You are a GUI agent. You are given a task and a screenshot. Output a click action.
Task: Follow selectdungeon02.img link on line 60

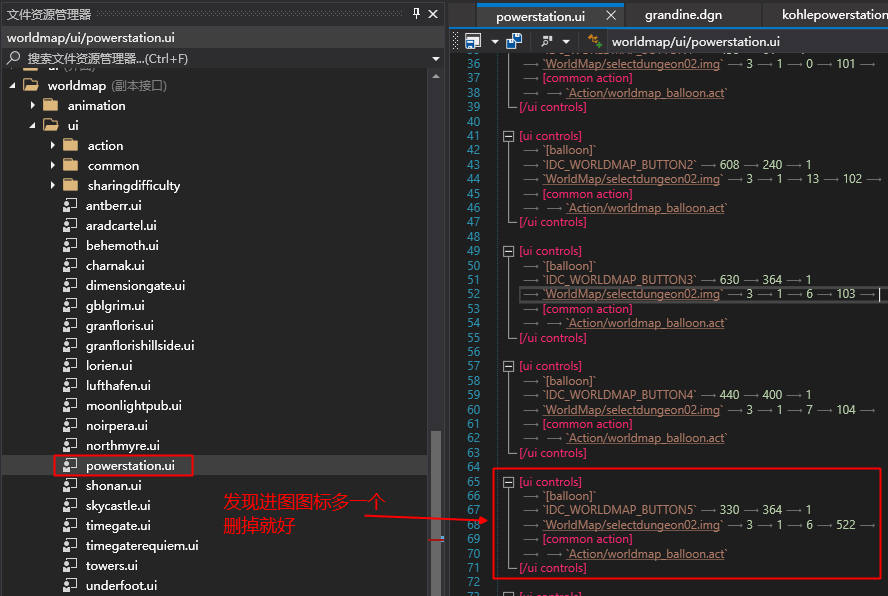pos(633,409)
